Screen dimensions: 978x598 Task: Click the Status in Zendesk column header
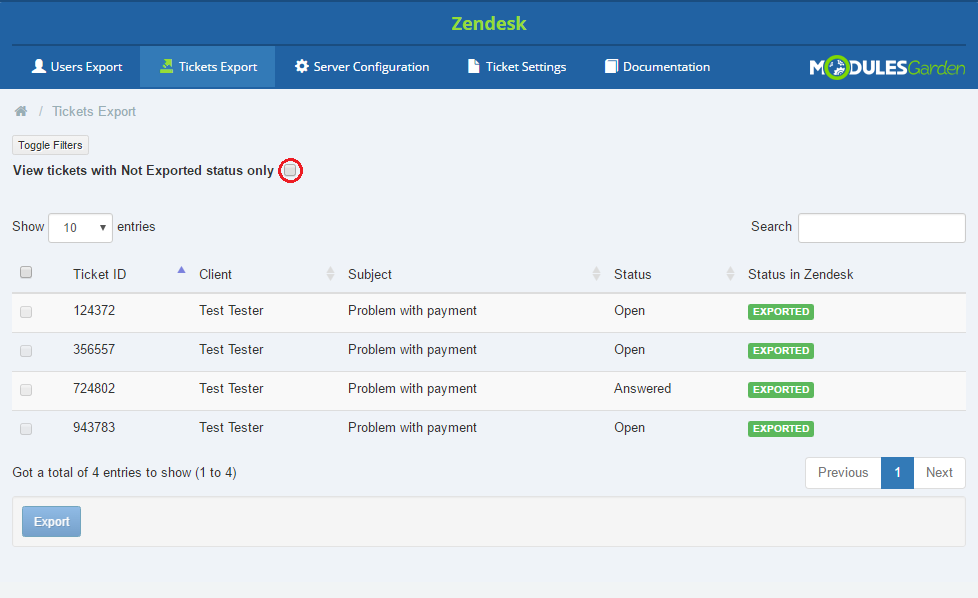click(x=801, y=274)
